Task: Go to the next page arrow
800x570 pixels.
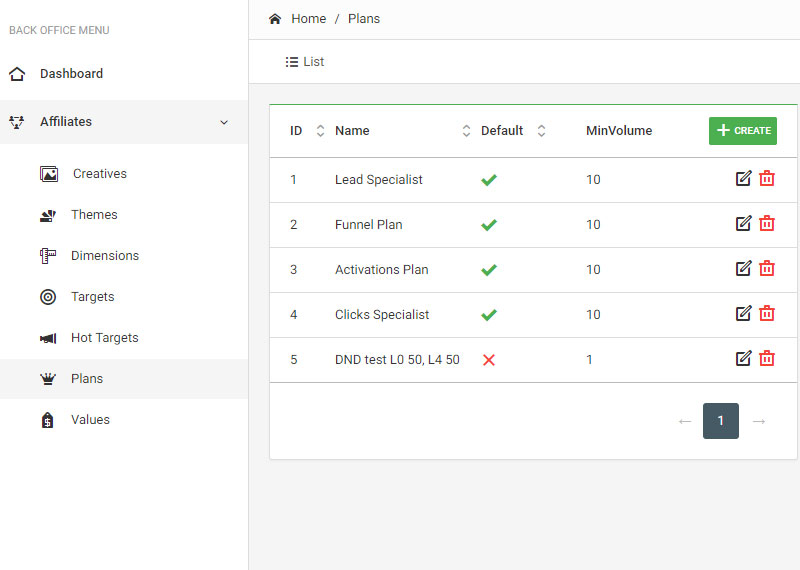Action: click(x=759, y=421)
